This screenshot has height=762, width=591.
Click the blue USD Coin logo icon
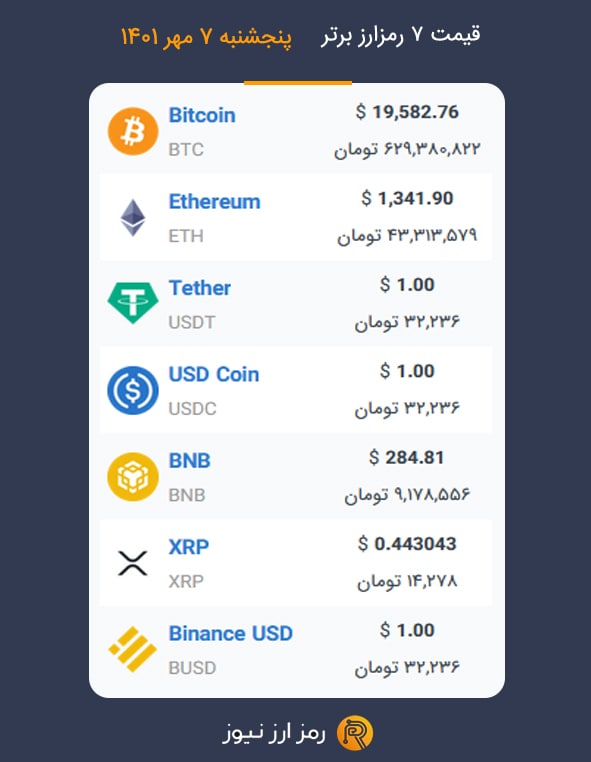[133, 390]
